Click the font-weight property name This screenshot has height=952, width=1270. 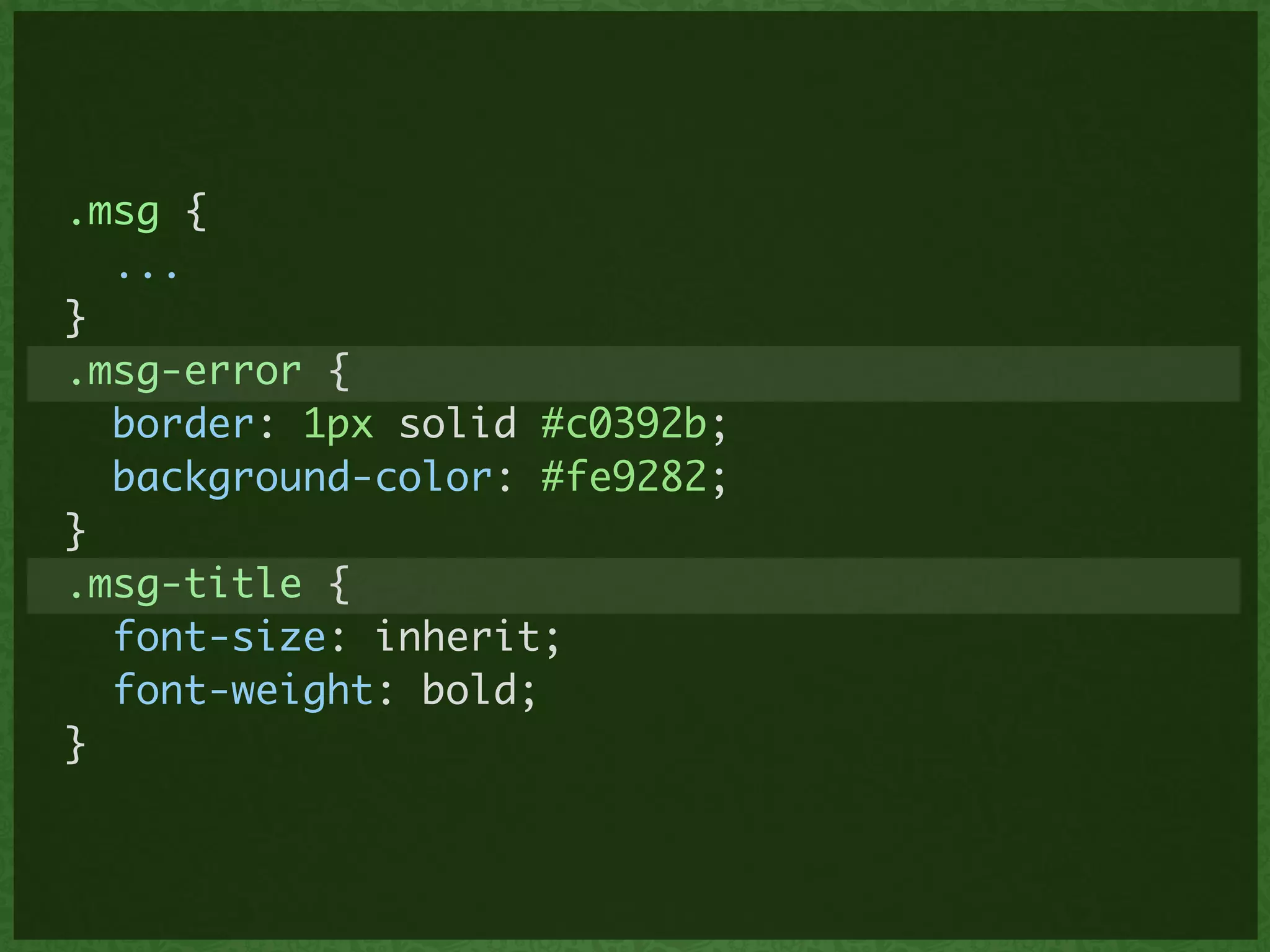243,690
